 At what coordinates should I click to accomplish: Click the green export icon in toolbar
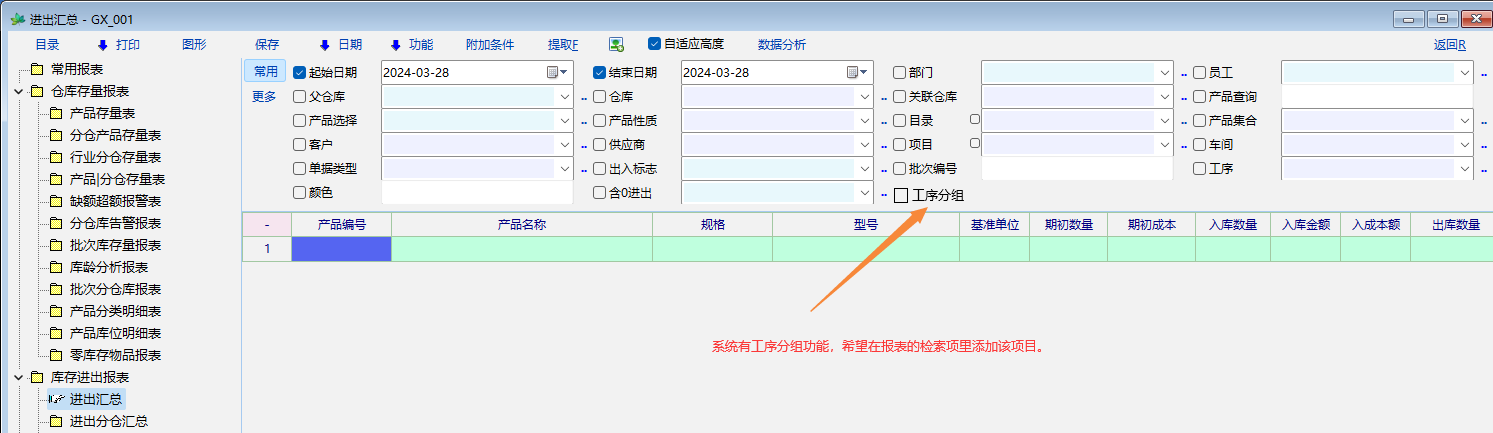[x=616, y=44]
